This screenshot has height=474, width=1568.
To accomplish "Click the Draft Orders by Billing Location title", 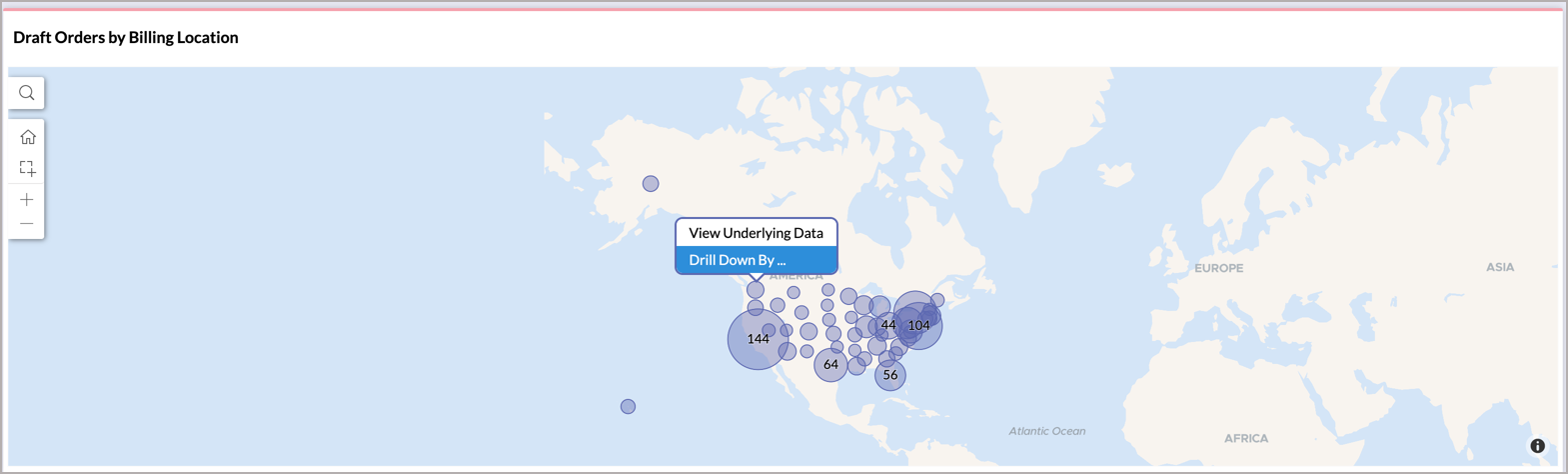I will (x=126, y=38).
